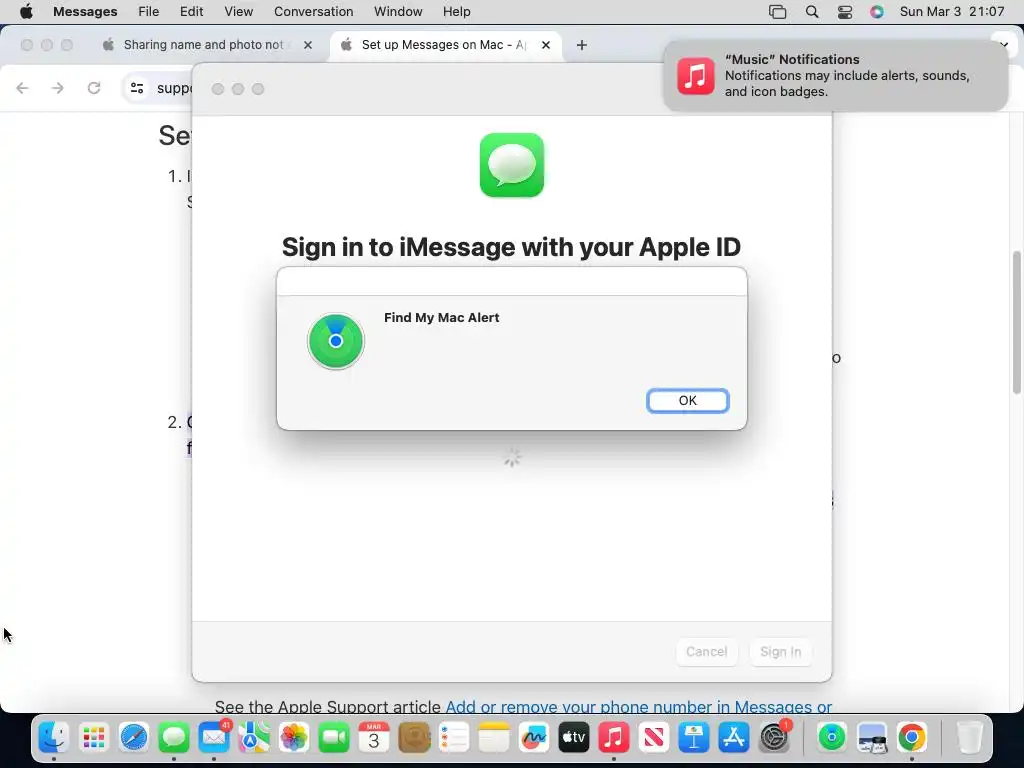Open the Help menu

tap(456, 12)
